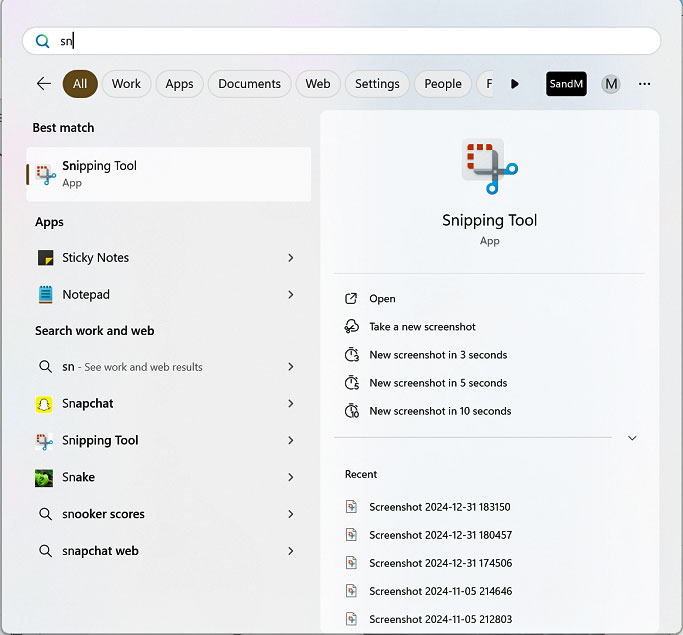Click the Snake app icon
Viewport: 683px width, 635px height.
[x=44, y=478]
